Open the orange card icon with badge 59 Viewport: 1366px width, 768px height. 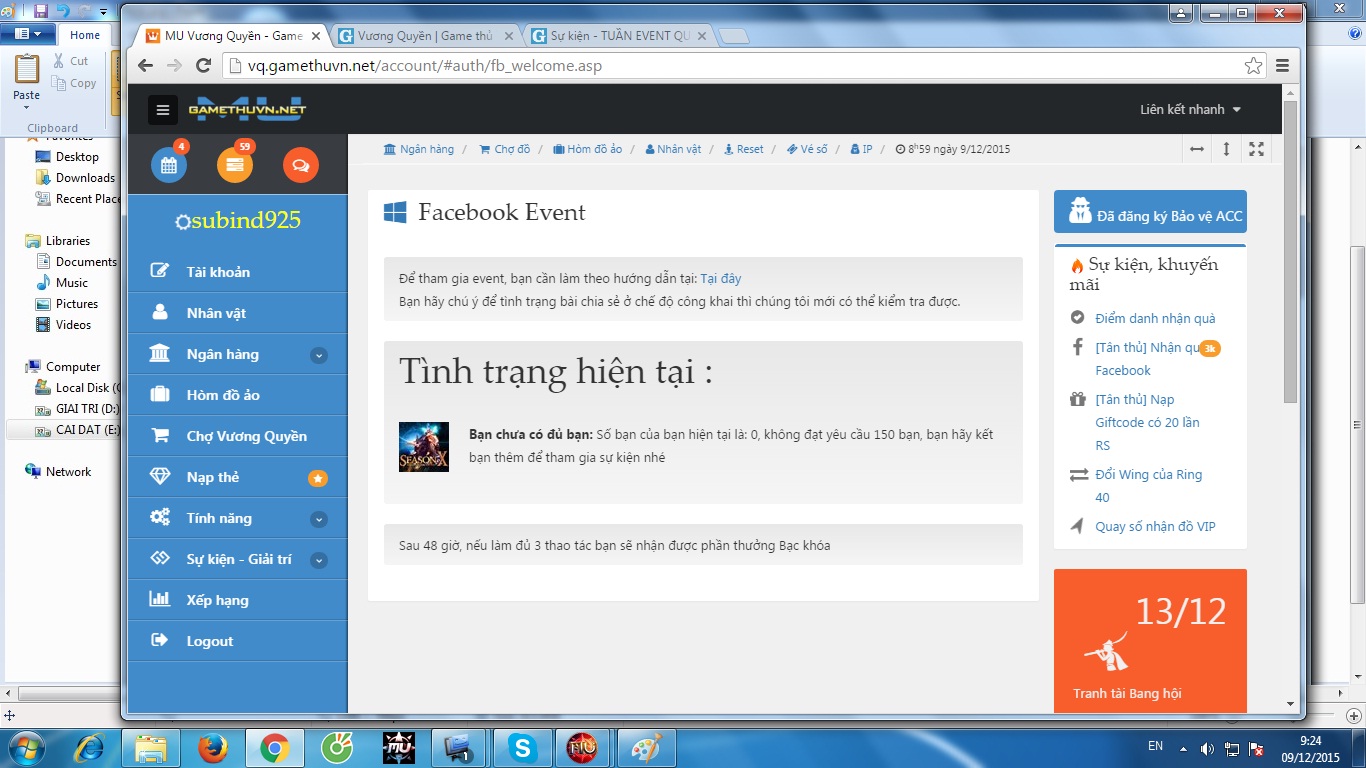[x=235, y=165]
